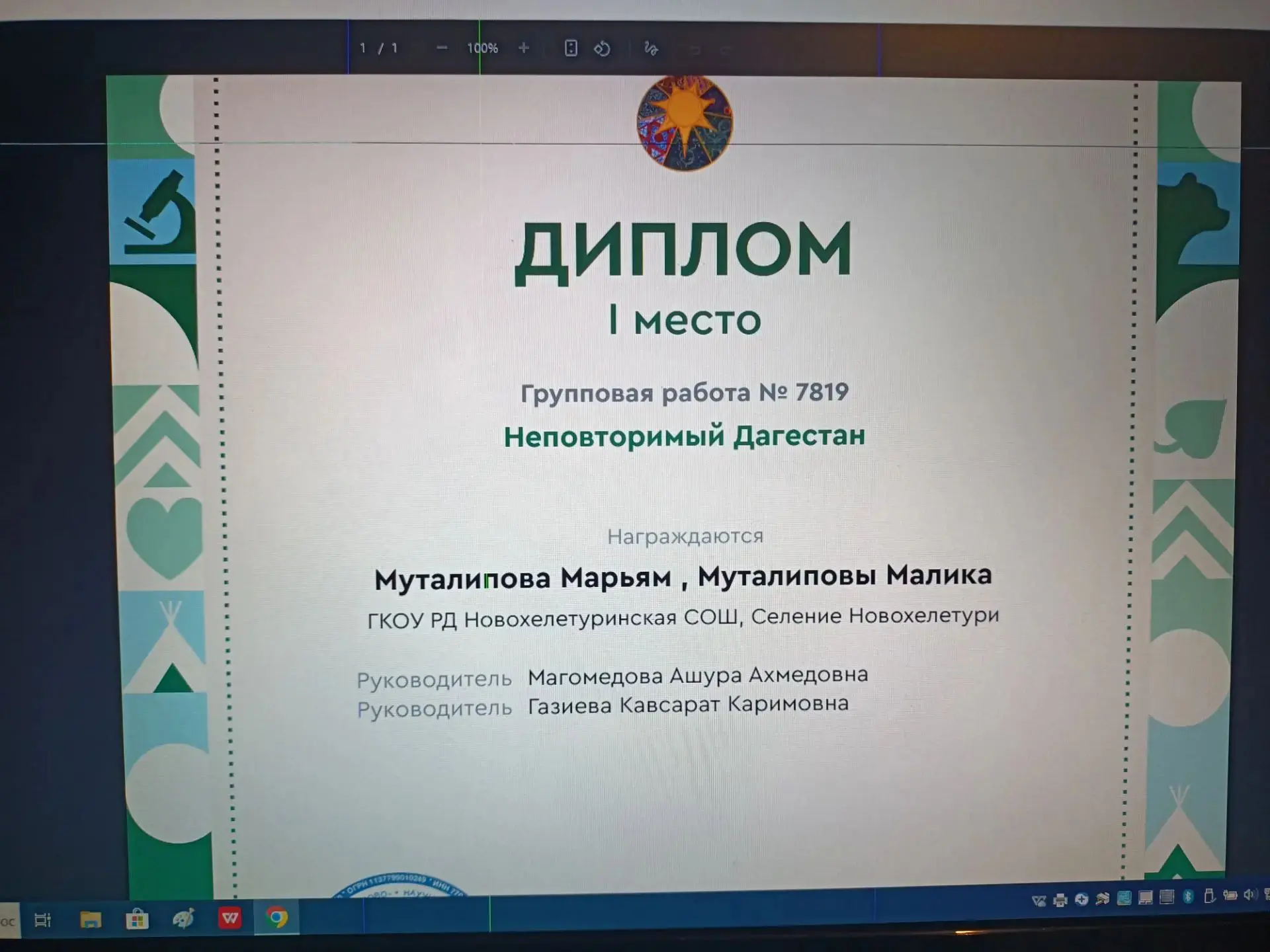1270x952 pixels.
Task: Rotate the PDF page counterclockwise
Action: pyautogui.click(x=602, y=48)
